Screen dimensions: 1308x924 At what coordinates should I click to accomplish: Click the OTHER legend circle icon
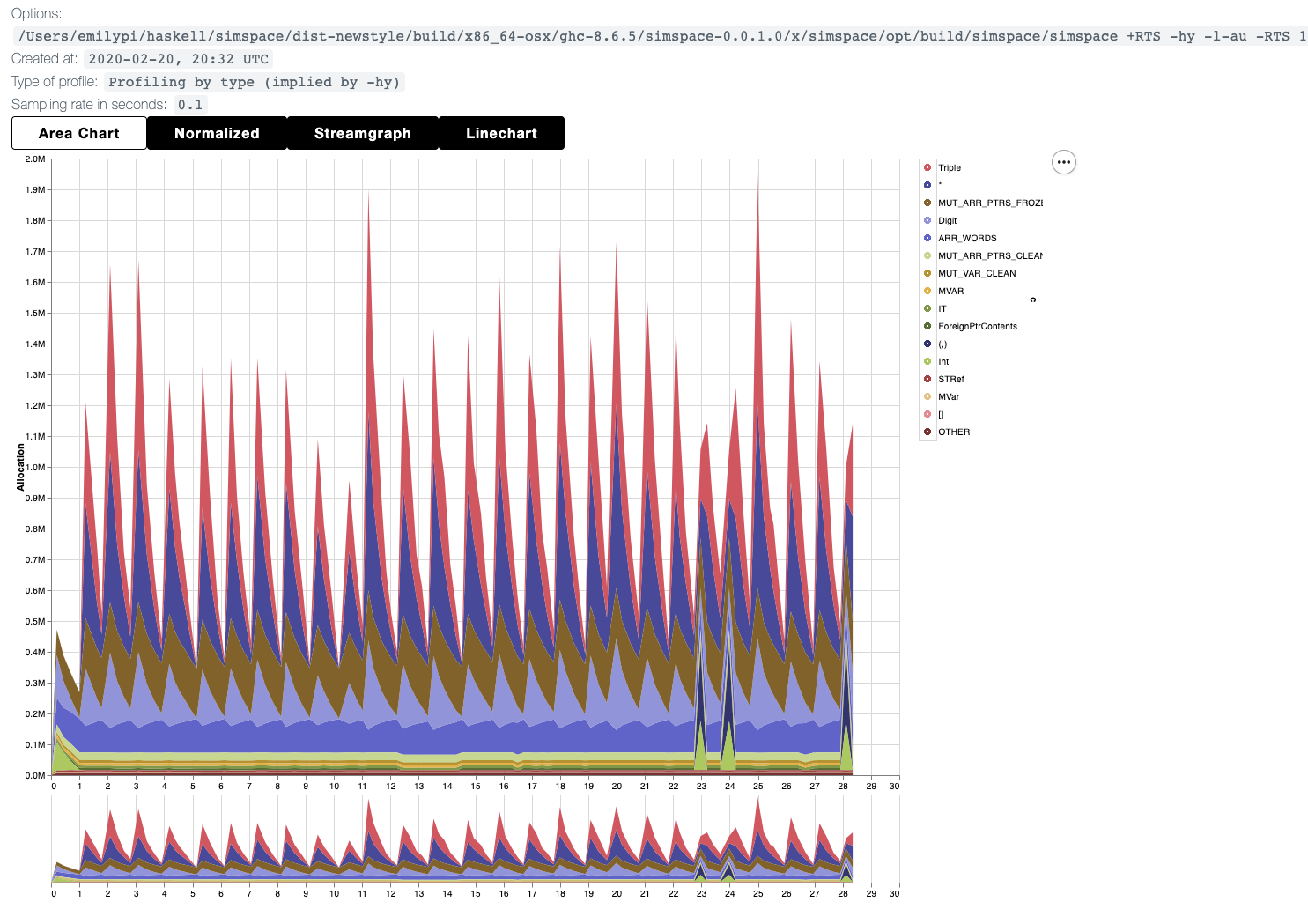927,432
